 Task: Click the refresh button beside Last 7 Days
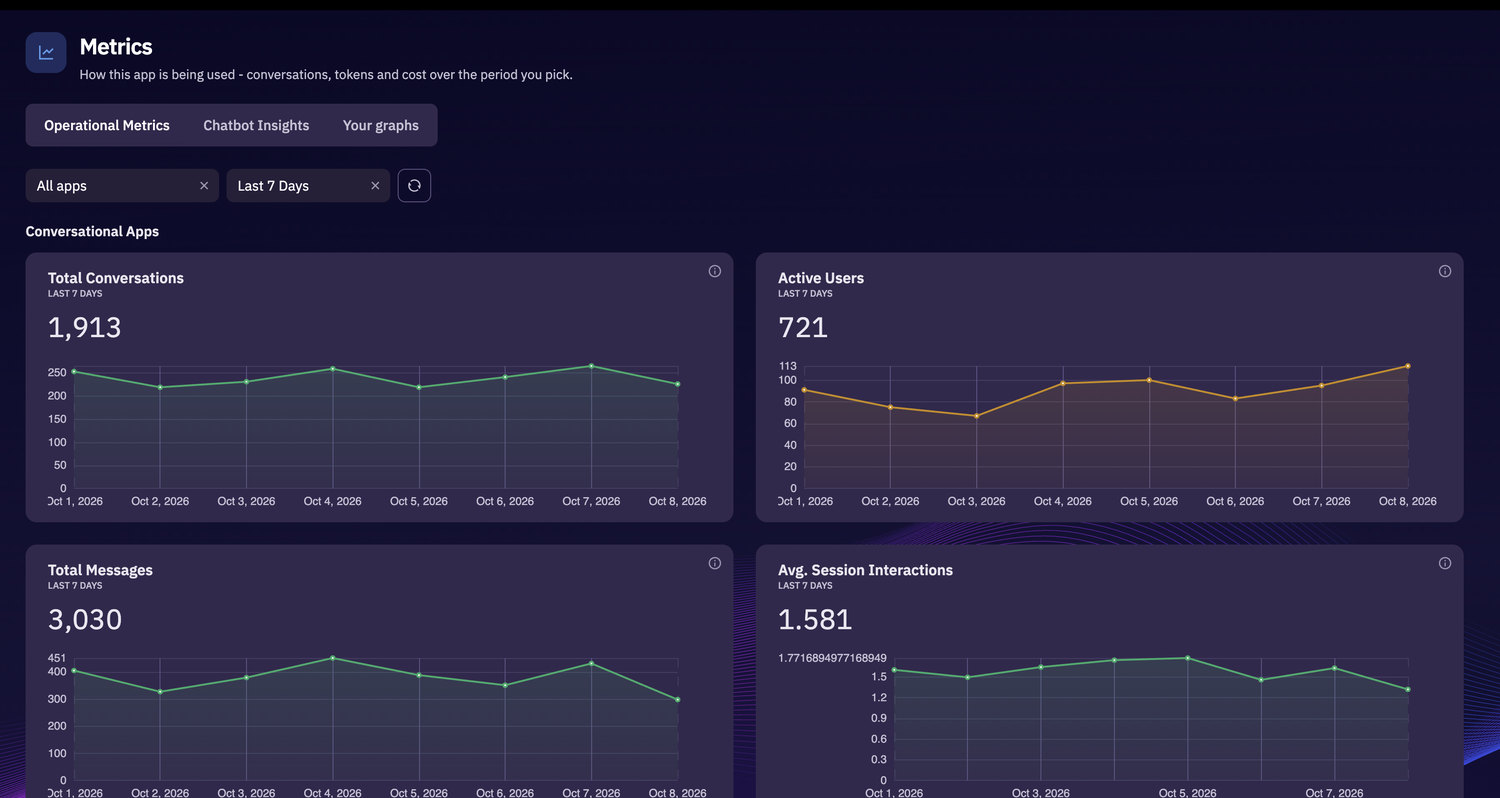point(414,186)
